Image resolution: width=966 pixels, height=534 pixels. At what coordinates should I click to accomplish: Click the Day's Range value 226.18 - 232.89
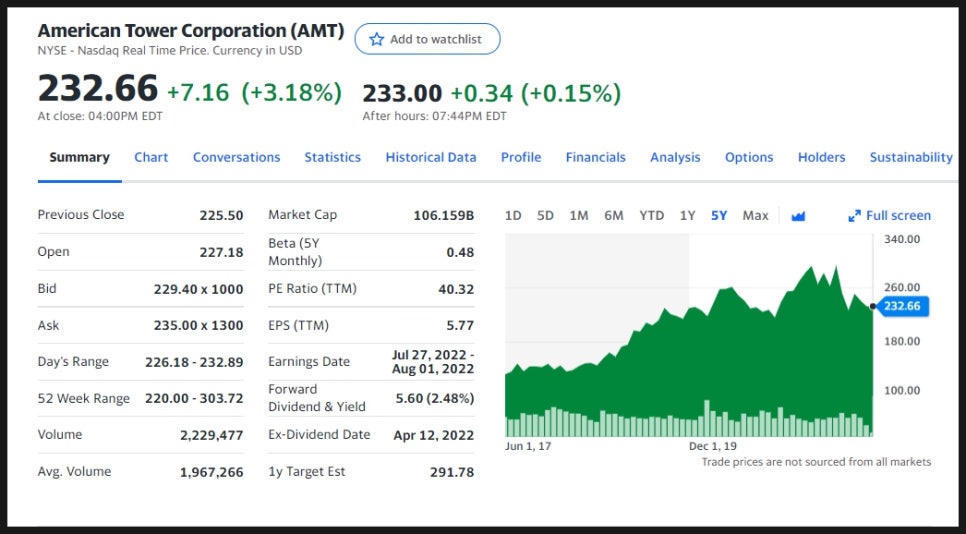[x=194, y=362]
